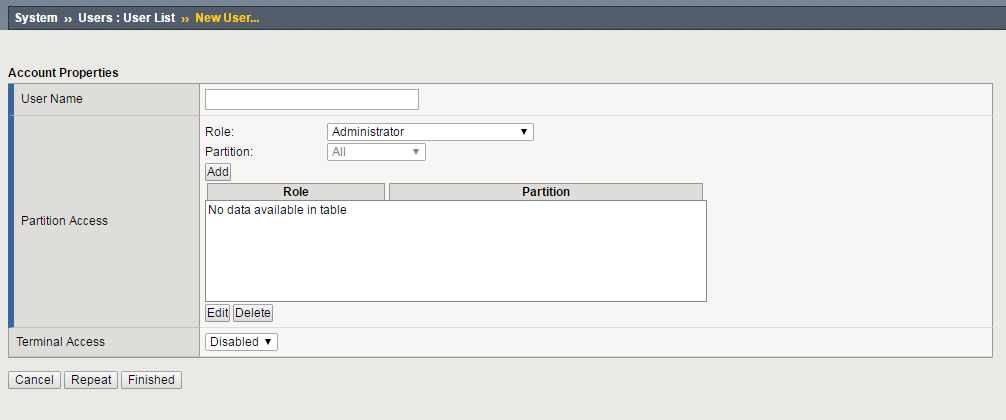
Task: Click the empty partition access table area
Action: coord(455,260)
